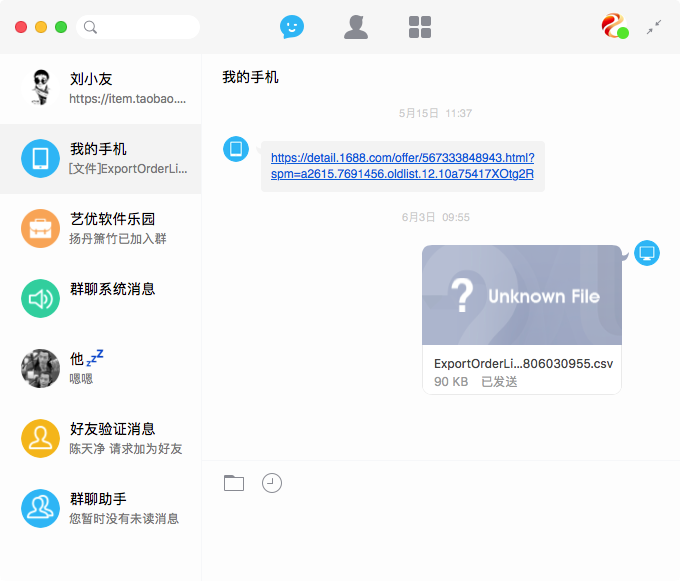Viewport: 680px width, 581px height.
Task: Open the Unknown File preview thumbnail
Action: click(x=522, y=295)
